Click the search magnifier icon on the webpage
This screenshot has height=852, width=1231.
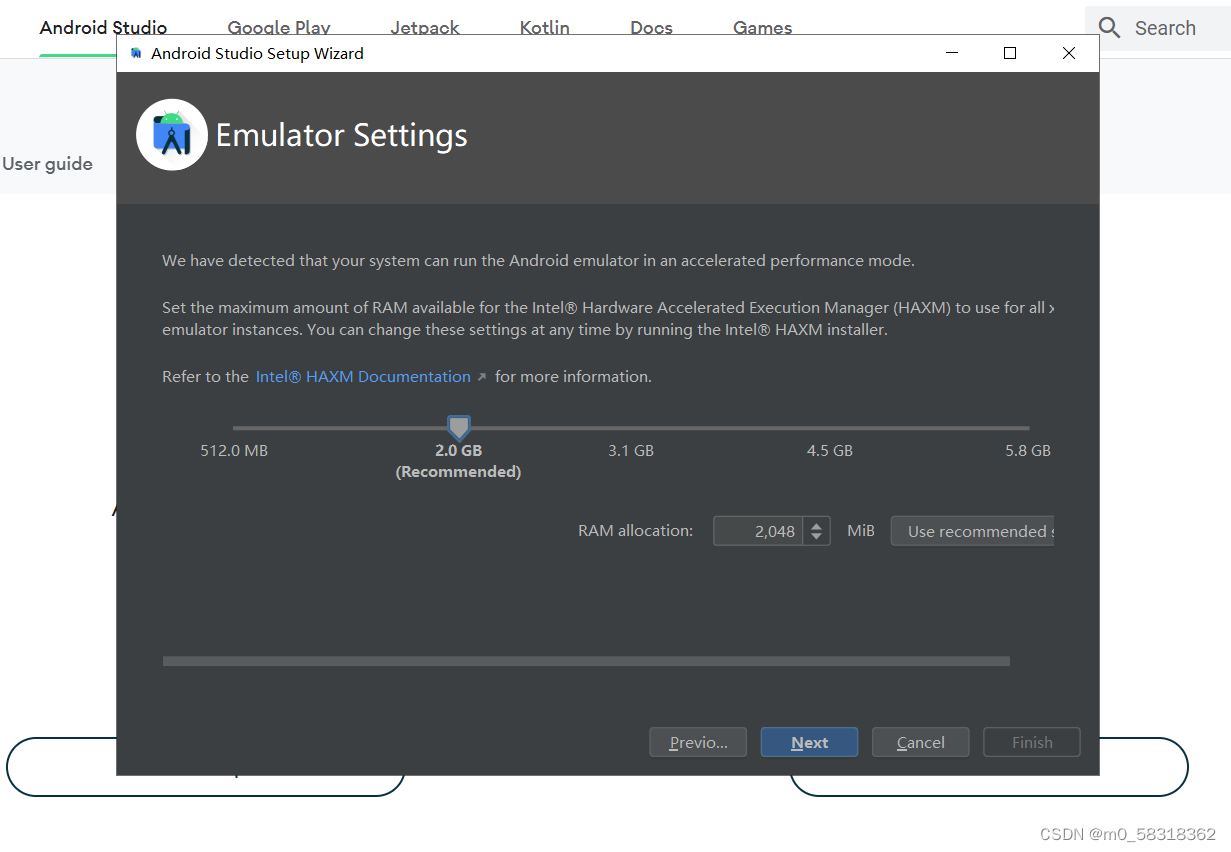(1109, 28)
